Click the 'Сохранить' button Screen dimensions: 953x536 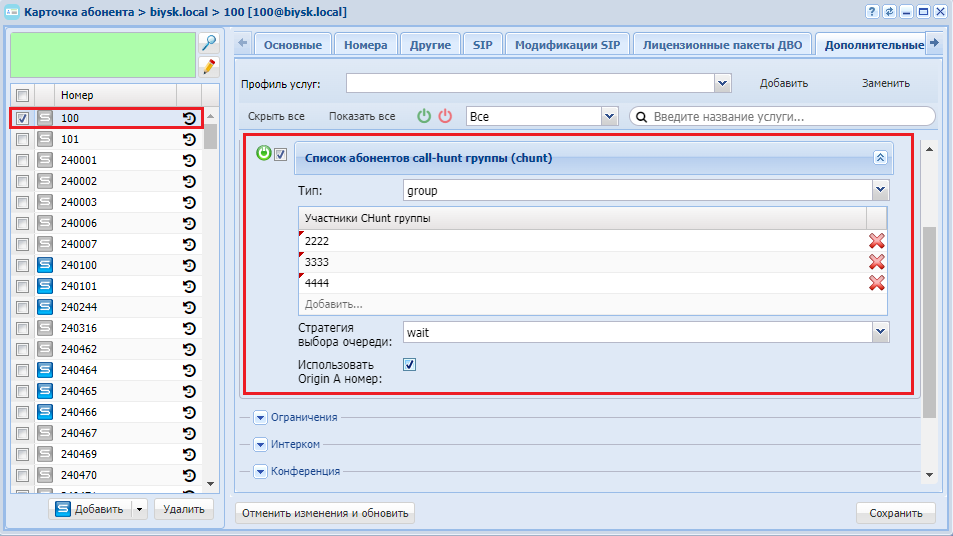pos(895,513)
